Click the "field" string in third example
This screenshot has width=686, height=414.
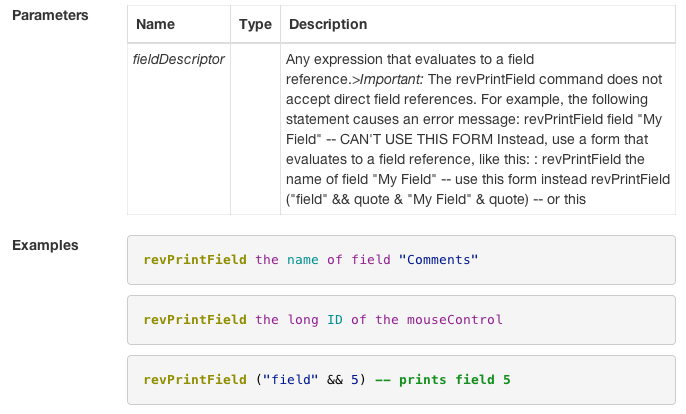tap(290, 380)
